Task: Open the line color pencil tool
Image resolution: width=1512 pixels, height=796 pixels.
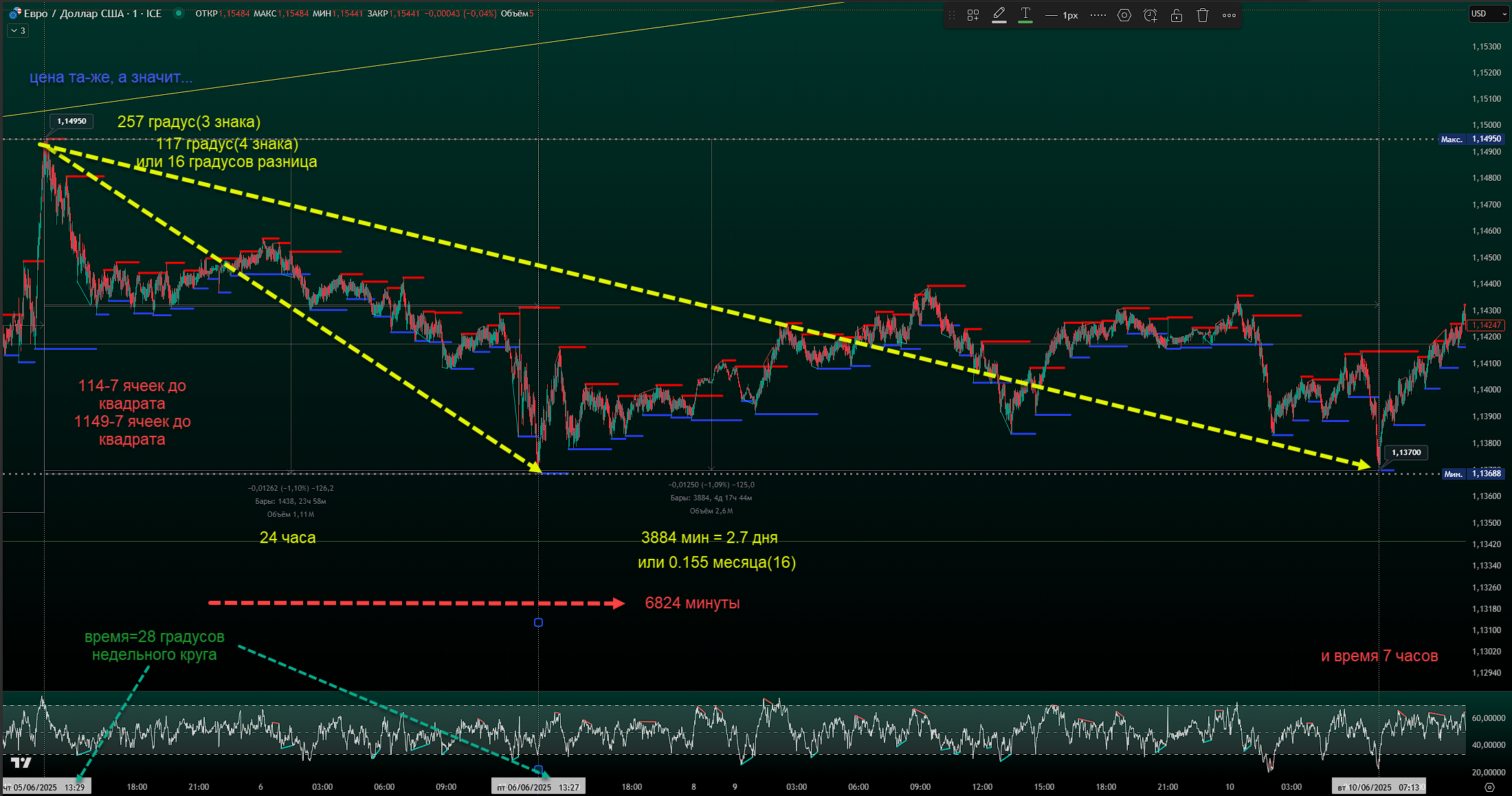Action: [999, 15]
